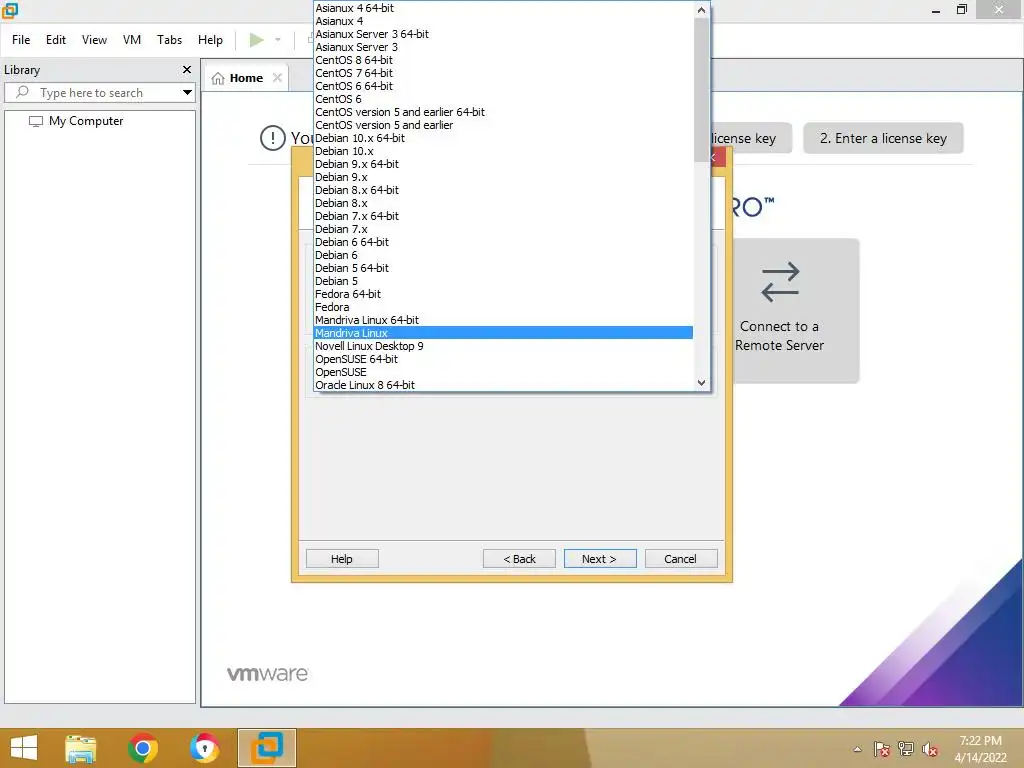Close the Library panel
This screenshot has height=768, width=1024.
click(187, 69)
